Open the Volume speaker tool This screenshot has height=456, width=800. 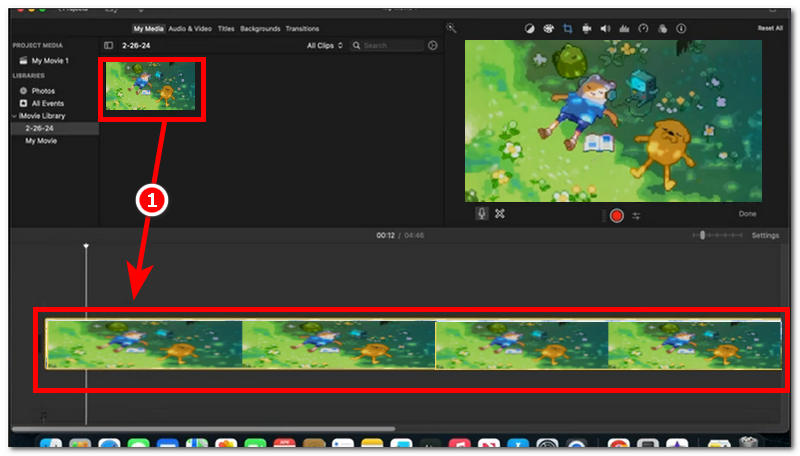606,29
